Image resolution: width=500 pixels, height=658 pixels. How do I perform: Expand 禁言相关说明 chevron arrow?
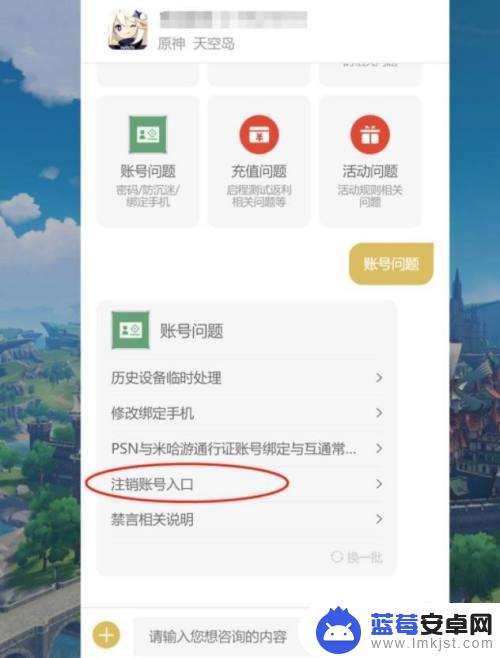pos(379,519)
